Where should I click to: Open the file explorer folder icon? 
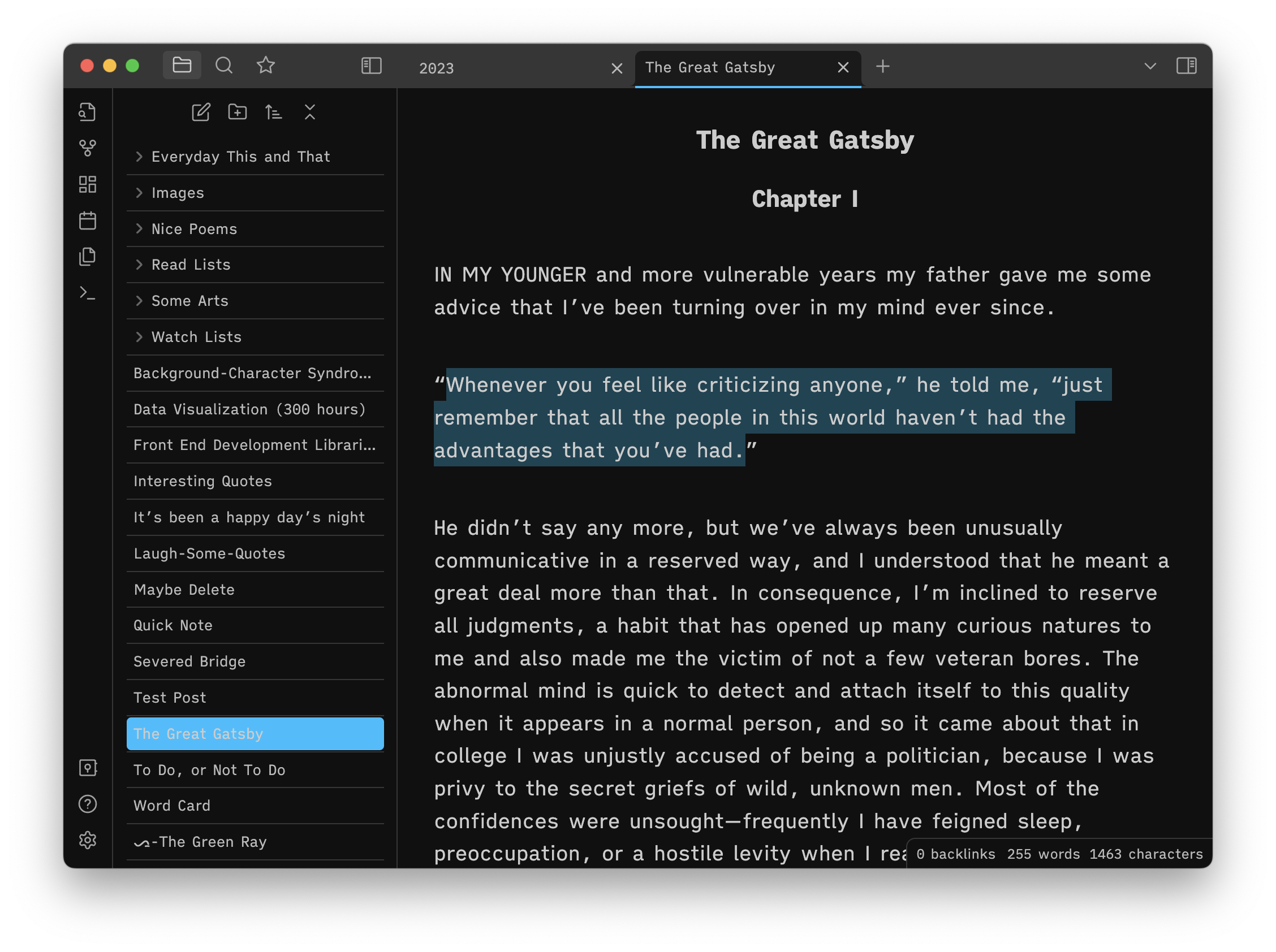point(182,65)
